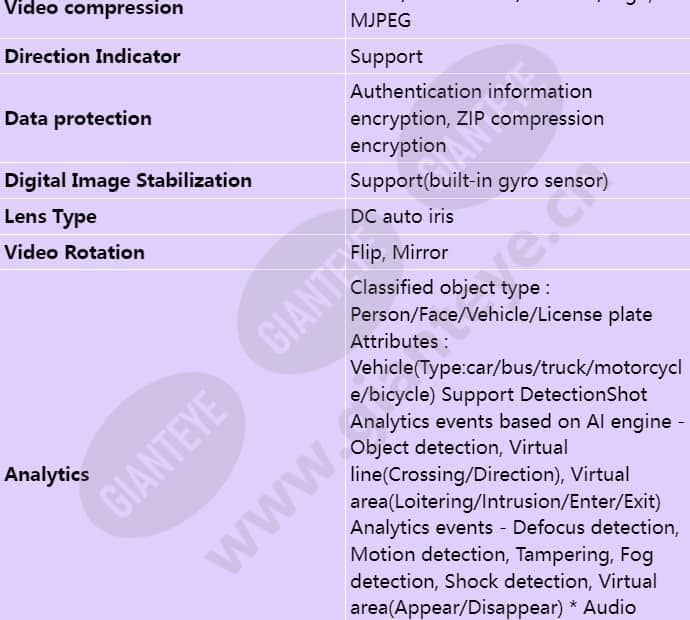Click the Analytics row label
The image size is (690, 620).
[x=46, y=474]
